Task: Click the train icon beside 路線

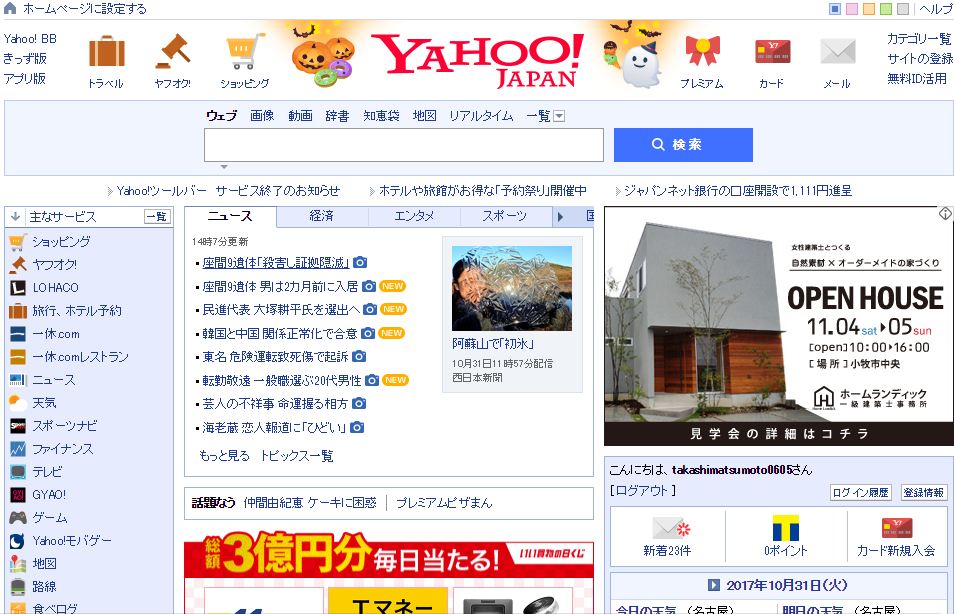Action: (18, 587)
